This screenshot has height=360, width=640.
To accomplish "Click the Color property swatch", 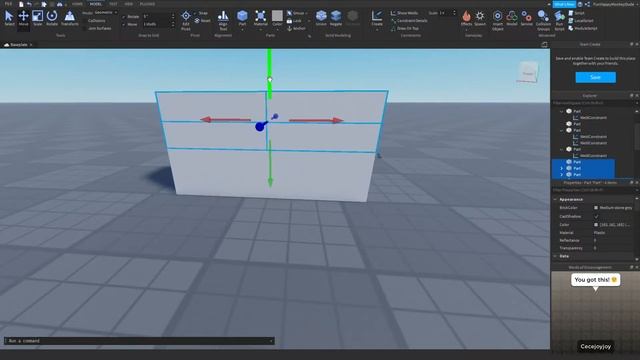I will pyautogui.click(x=596, y=224).
